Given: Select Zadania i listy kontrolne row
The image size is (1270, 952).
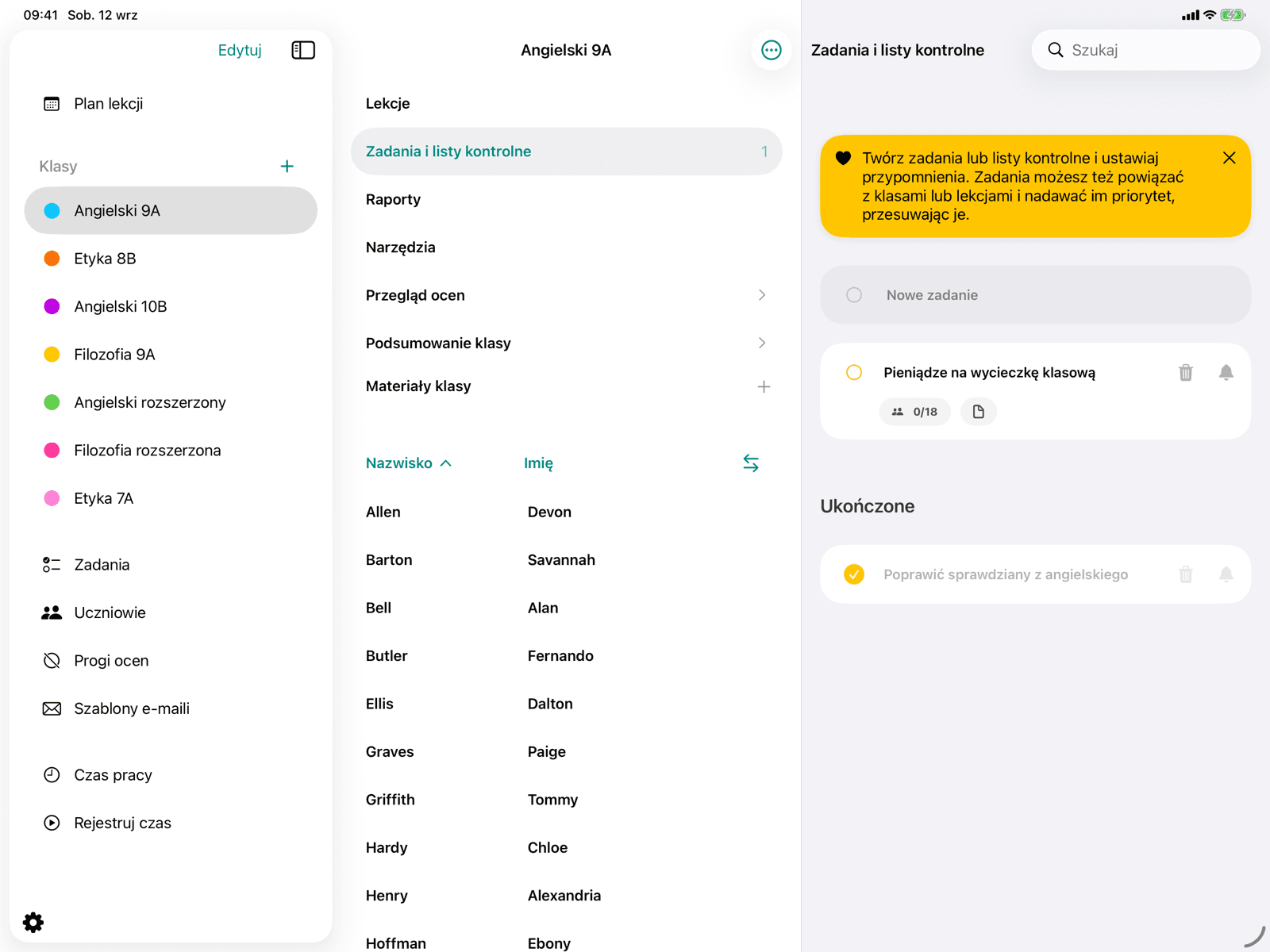Looking at the screenshot, I should [567, 152].
